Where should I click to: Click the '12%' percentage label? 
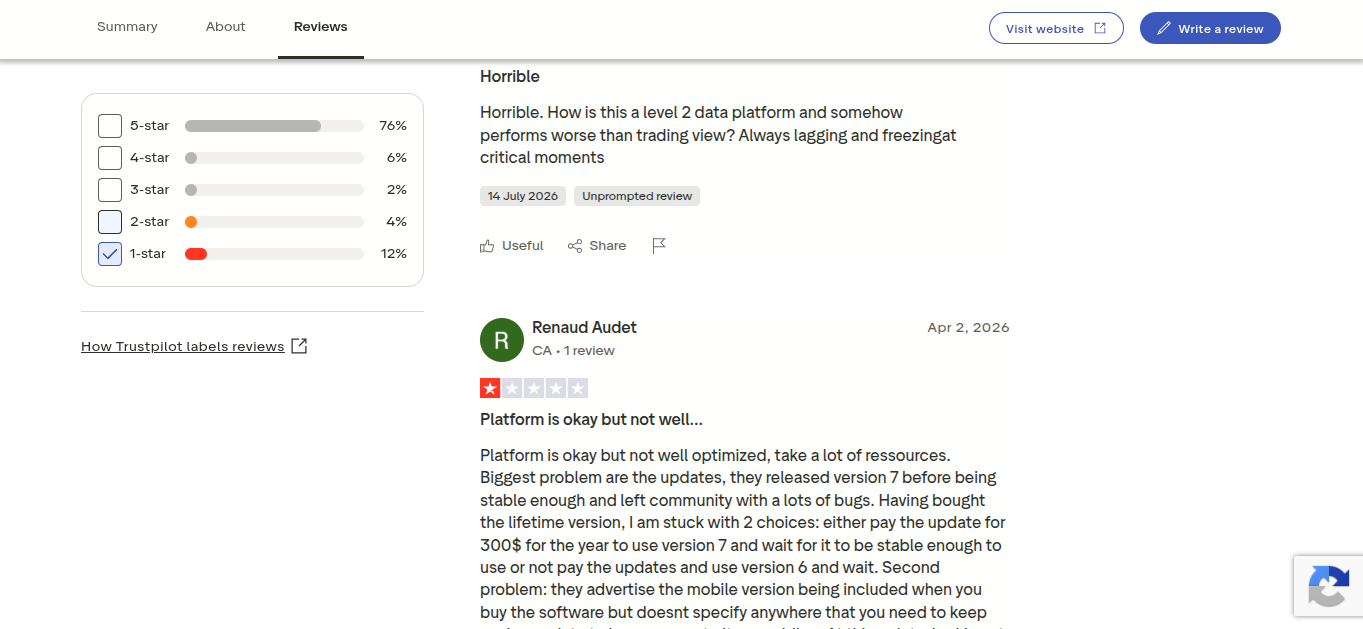(394, 254)
